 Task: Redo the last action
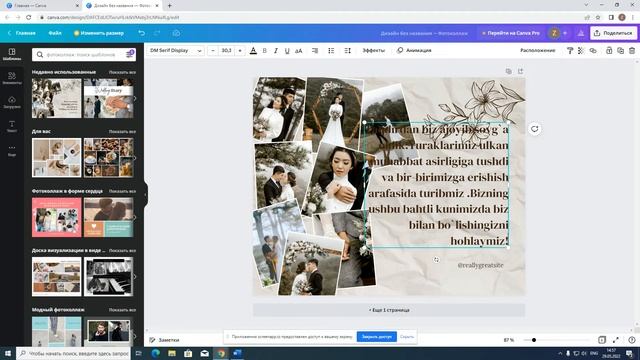[157, 33]
